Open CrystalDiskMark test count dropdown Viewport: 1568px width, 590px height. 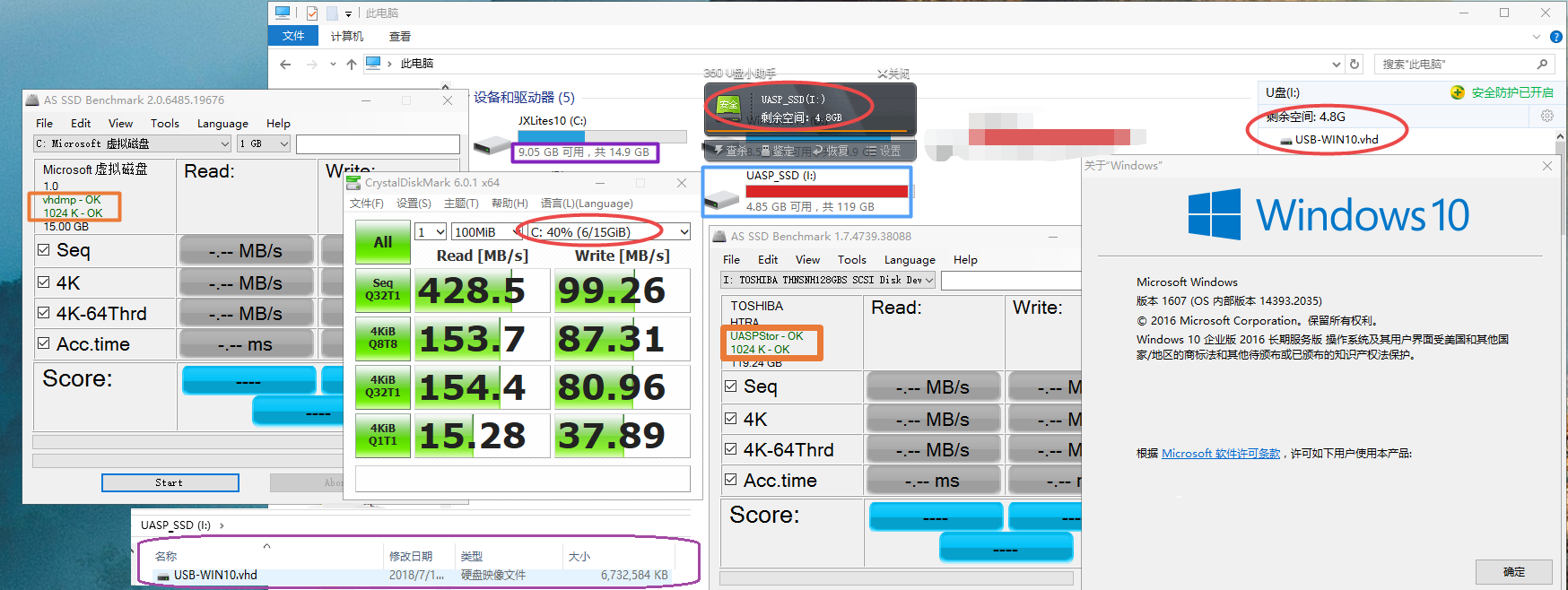[431, 232]
